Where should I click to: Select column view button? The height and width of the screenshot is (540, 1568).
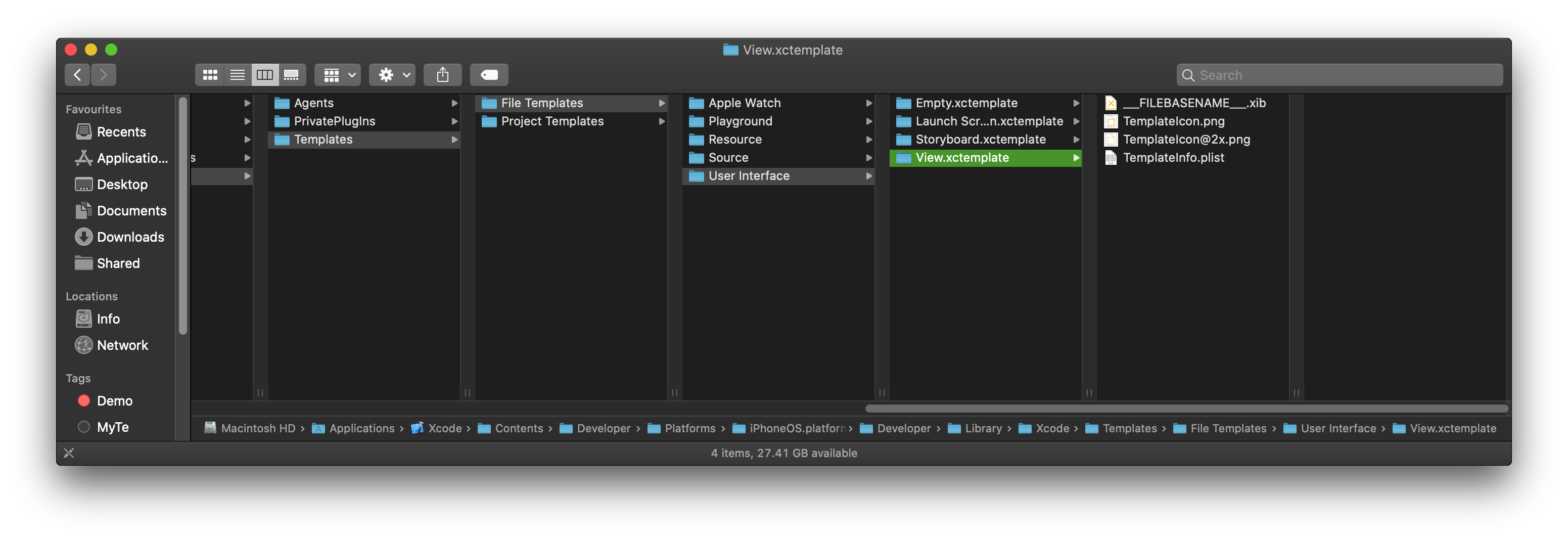click(x=265, y=75)
